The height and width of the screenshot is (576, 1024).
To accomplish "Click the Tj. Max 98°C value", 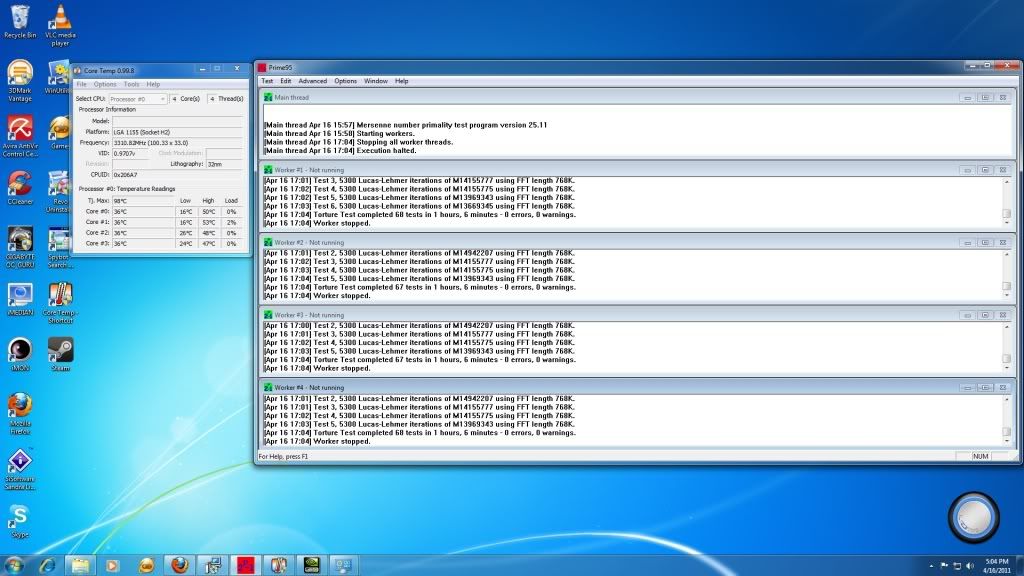I will pos(142,201).
